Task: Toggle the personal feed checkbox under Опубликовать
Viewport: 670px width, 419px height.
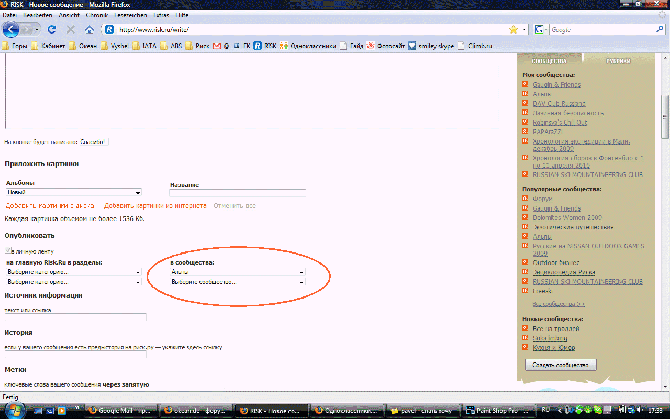Action: point(7,252)
